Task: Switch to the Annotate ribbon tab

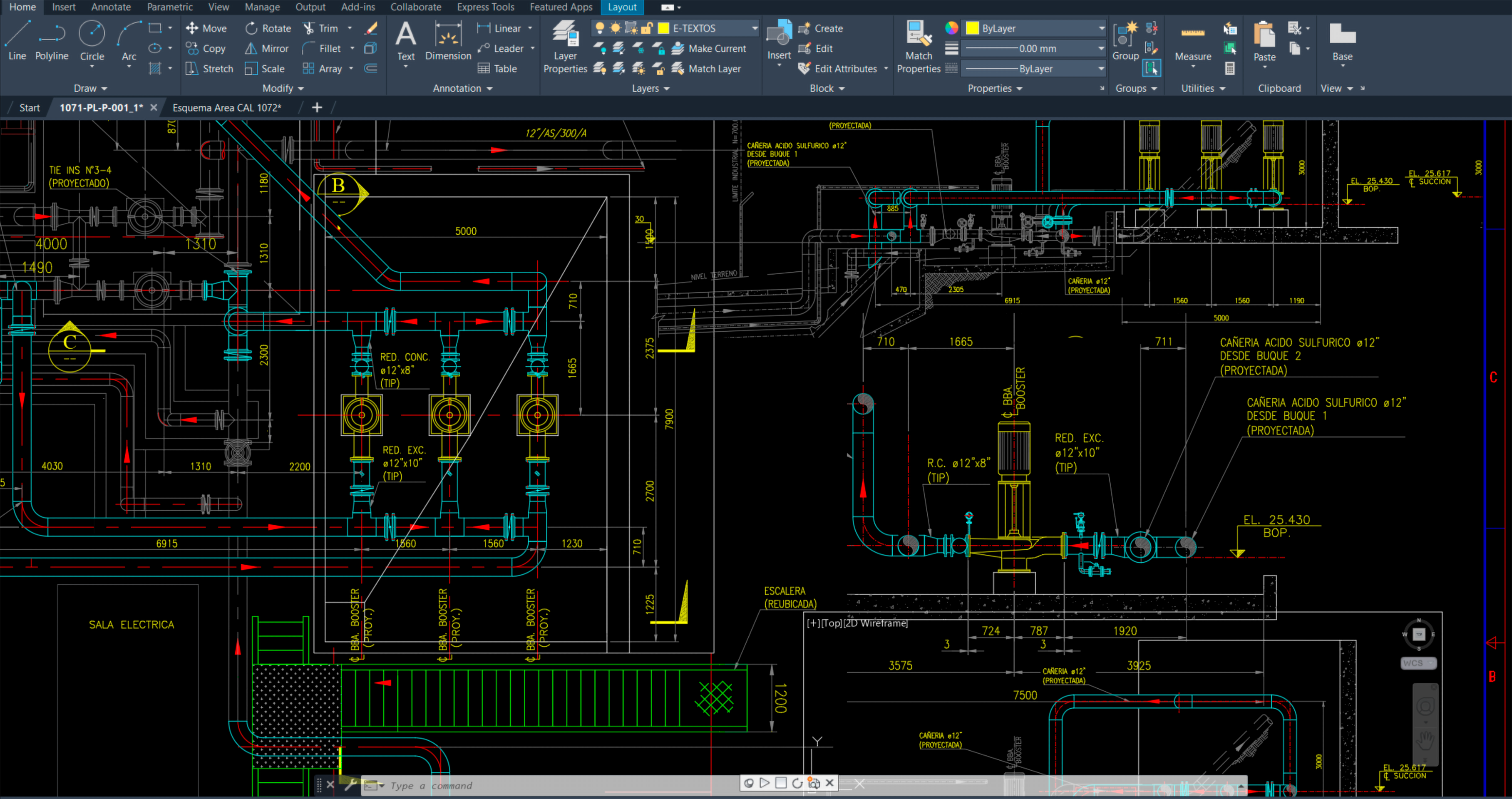Action: (110, 7)
